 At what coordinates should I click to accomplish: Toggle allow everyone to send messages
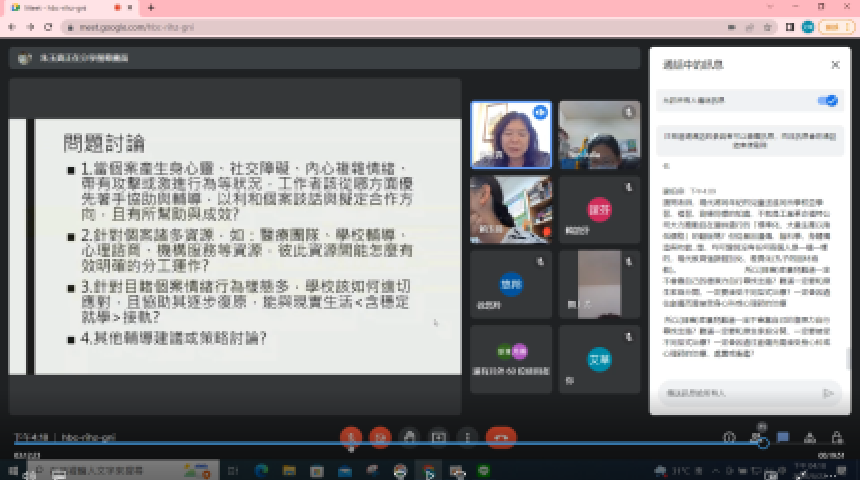[x=827, y=101]
